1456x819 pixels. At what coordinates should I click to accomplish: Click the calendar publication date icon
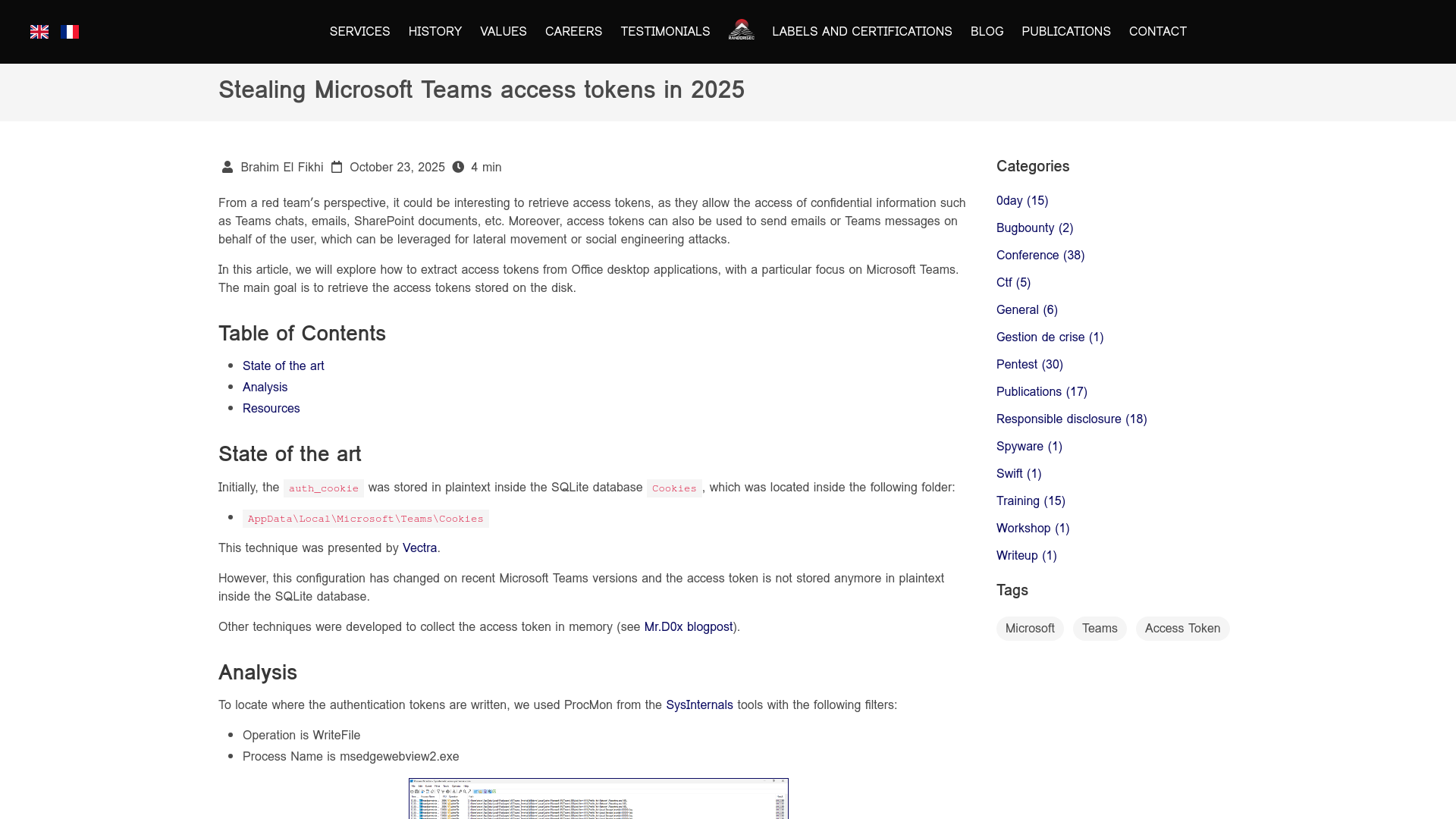click(x=338, y=167)
